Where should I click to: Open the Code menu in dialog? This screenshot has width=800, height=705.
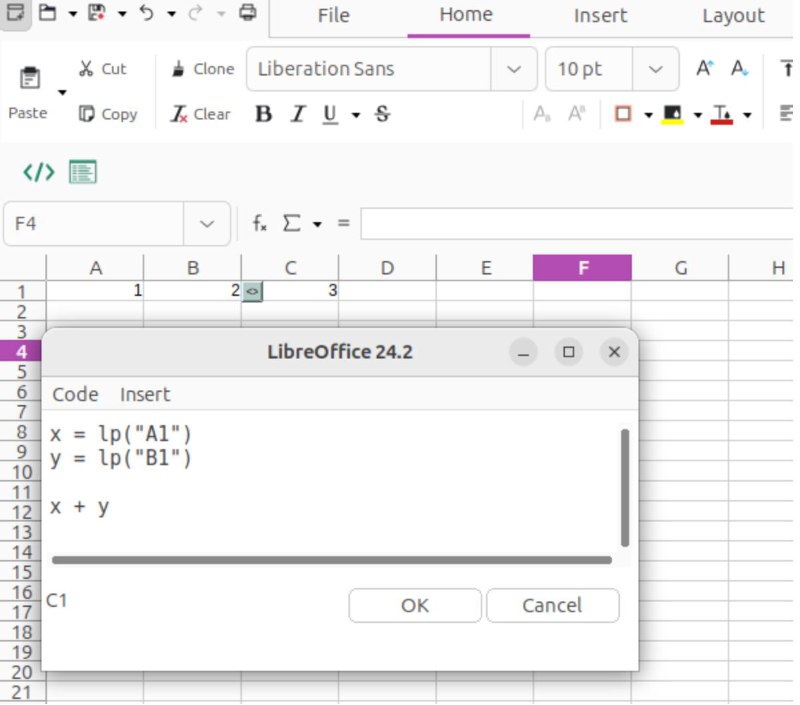click(x=75, y=394)
